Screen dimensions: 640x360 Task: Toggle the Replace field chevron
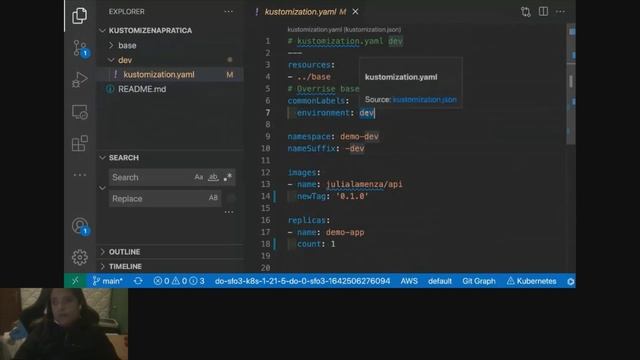pyautogui.click(x=102, y=188)
